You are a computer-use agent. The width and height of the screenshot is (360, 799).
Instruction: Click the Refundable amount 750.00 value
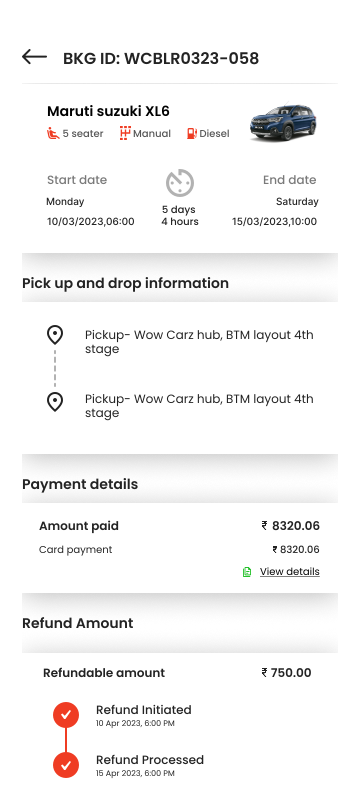coord(286,673)
